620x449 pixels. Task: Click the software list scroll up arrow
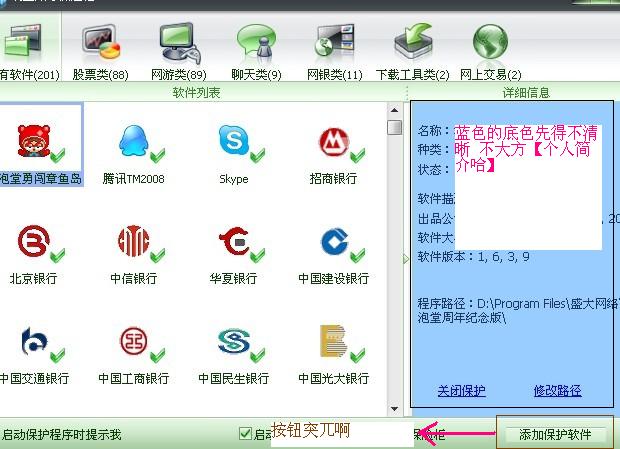394,110
